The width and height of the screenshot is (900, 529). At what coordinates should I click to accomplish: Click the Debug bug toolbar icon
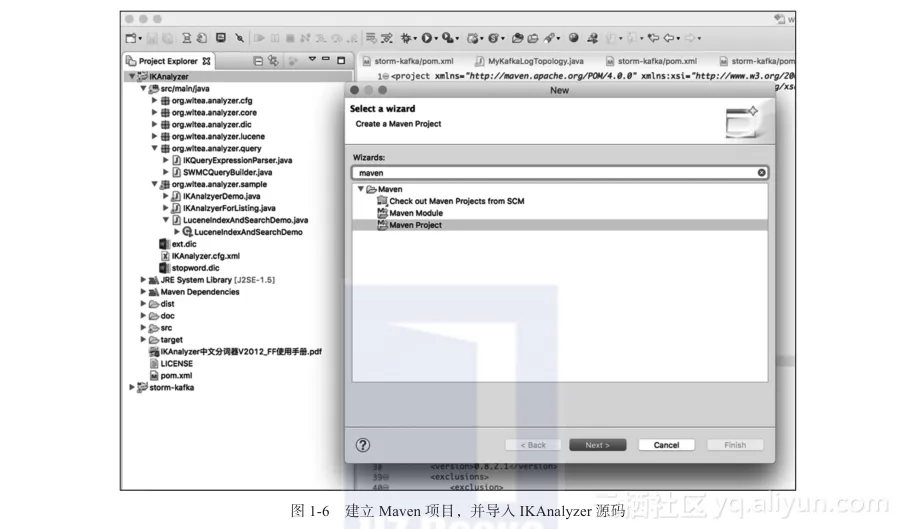click(x=406, y=38)
